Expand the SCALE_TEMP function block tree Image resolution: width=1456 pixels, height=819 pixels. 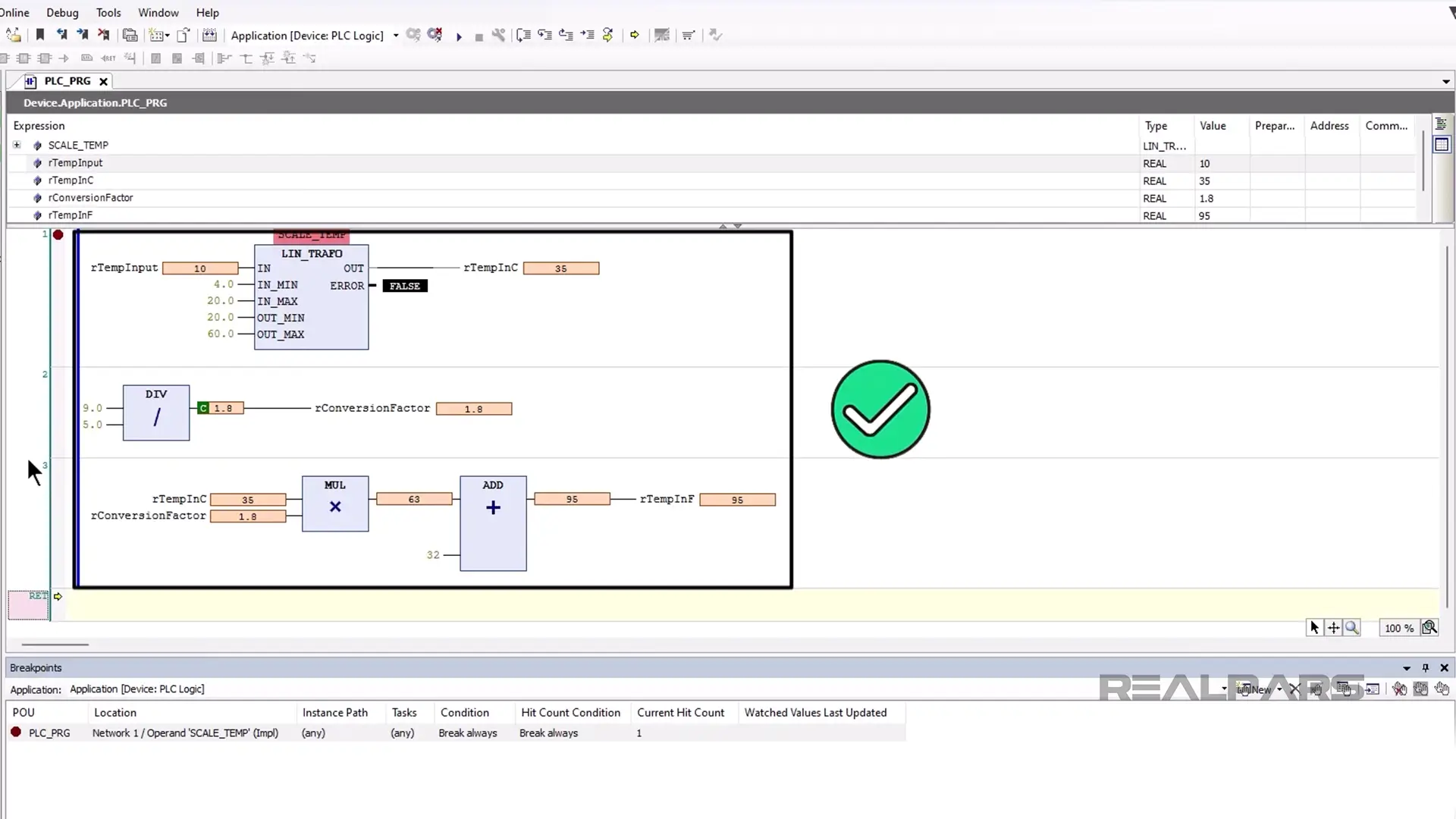[x=17, y=144]
